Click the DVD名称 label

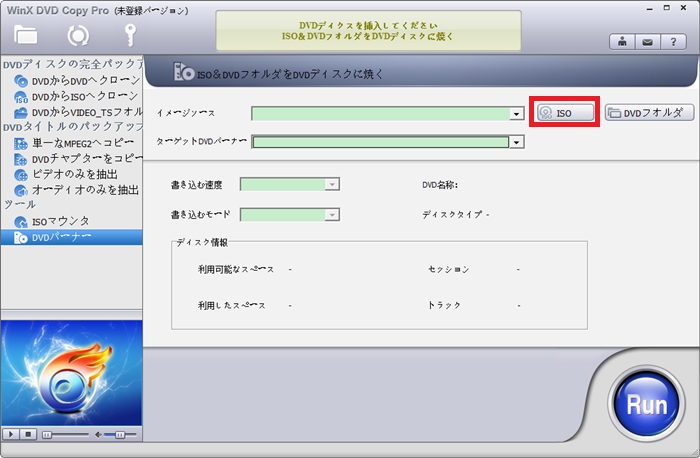click(440, 185)
